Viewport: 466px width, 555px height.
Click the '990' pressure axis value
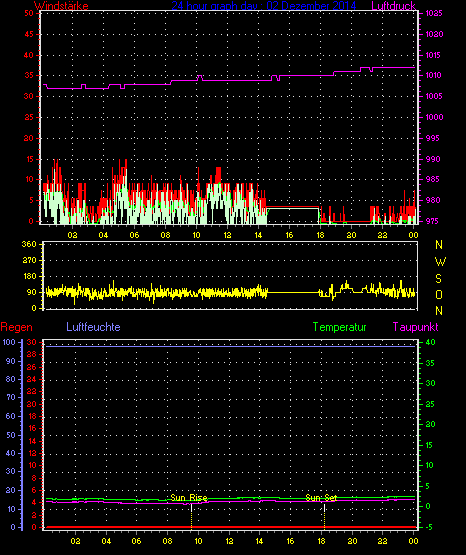pyautogui.click(x=433, y=159)
